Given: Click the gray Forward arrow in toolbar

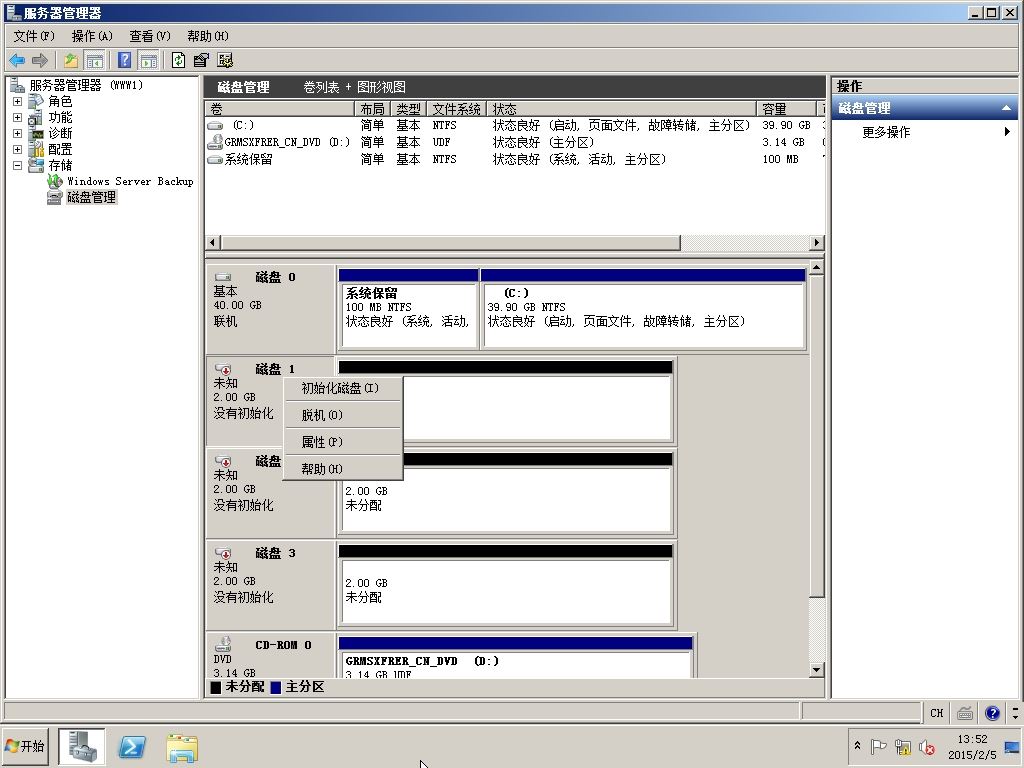Looking at the screenshot, I should point(40,61).
